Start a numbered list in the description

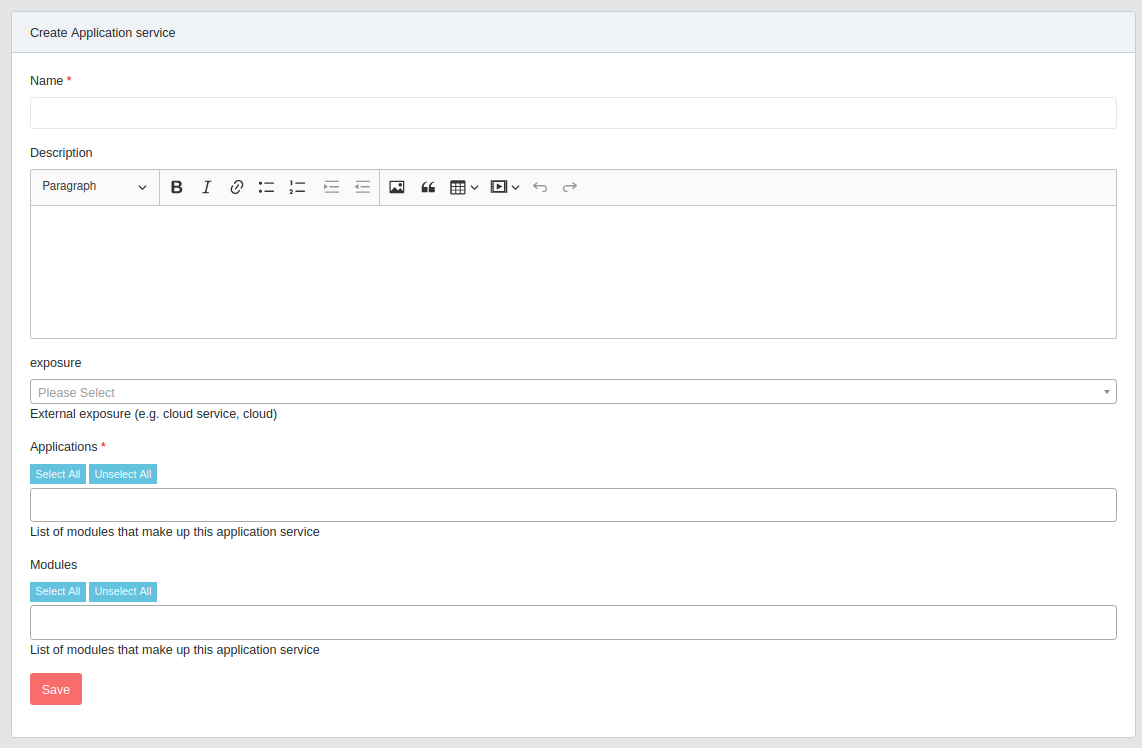pyautogui.click(x=297, y=187)
